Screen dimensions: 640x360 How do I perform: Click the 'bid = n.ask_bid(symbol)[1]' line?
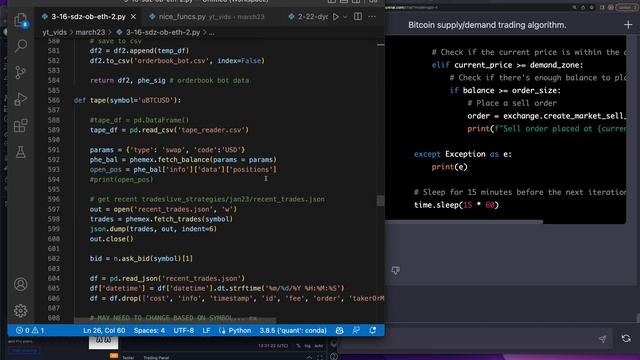[141, 258]
